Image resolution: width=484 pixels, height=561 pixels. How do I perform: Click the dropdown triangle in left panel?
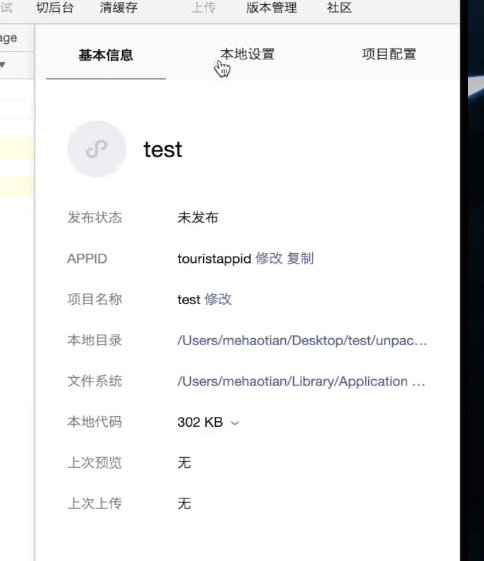click(x=3, y=65)
